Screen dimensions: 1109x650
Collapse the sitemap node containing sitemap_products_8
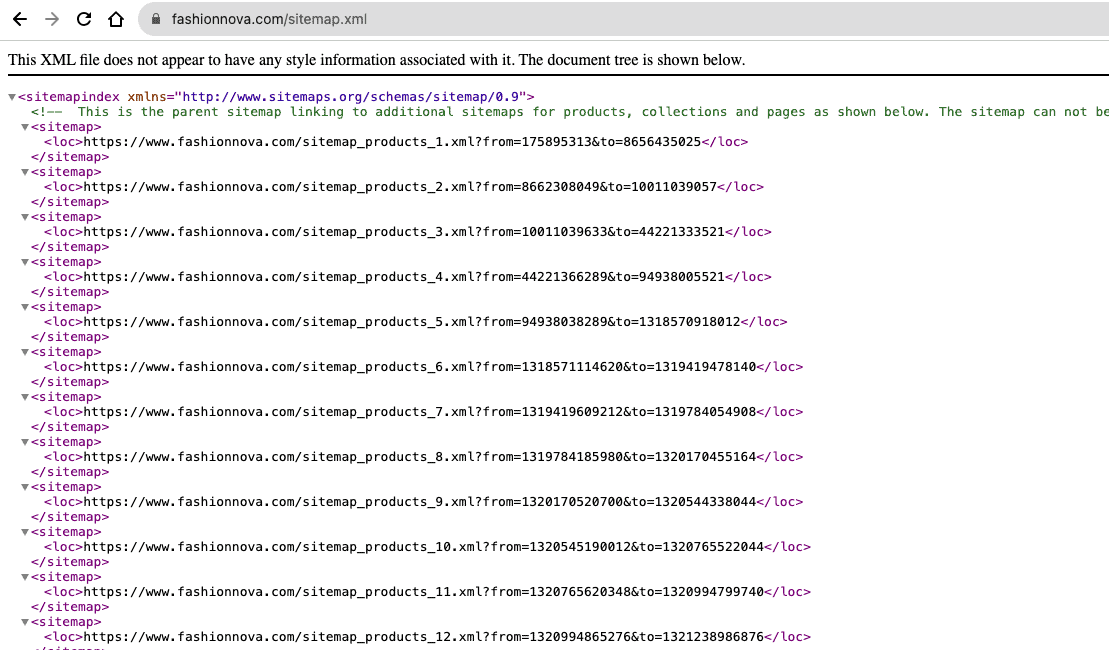(25, 442)
